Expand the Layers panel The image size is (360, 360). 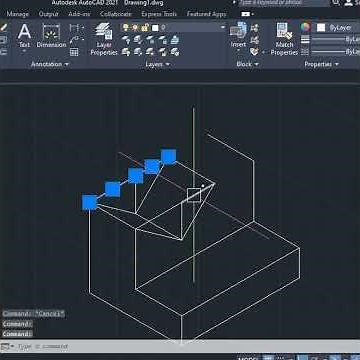[x=157, y=64]
